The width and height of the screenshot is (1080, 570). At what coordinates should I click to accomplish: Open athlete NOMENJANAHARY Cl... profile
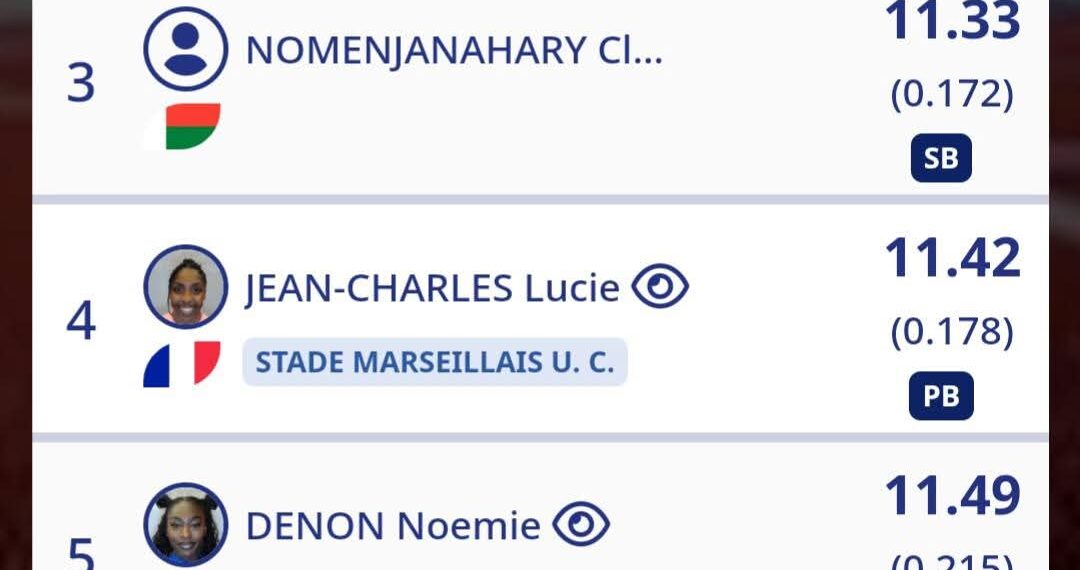454,50
